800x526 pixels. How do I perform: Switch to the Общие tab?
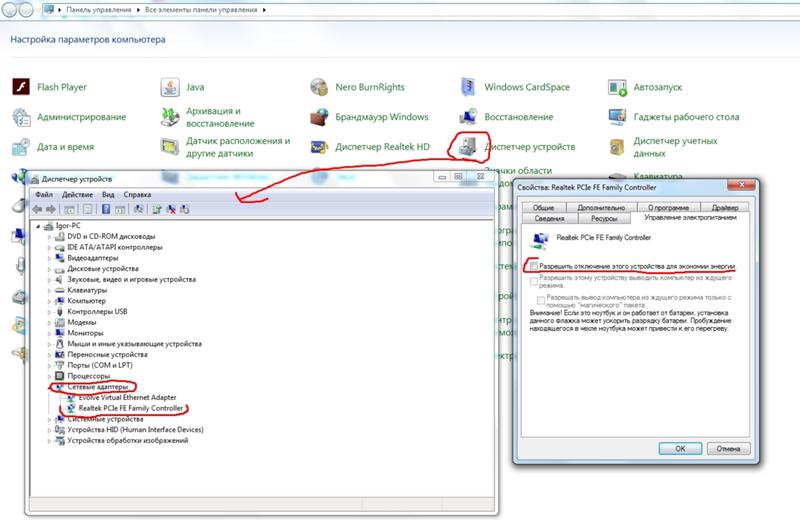coord(543,207)
